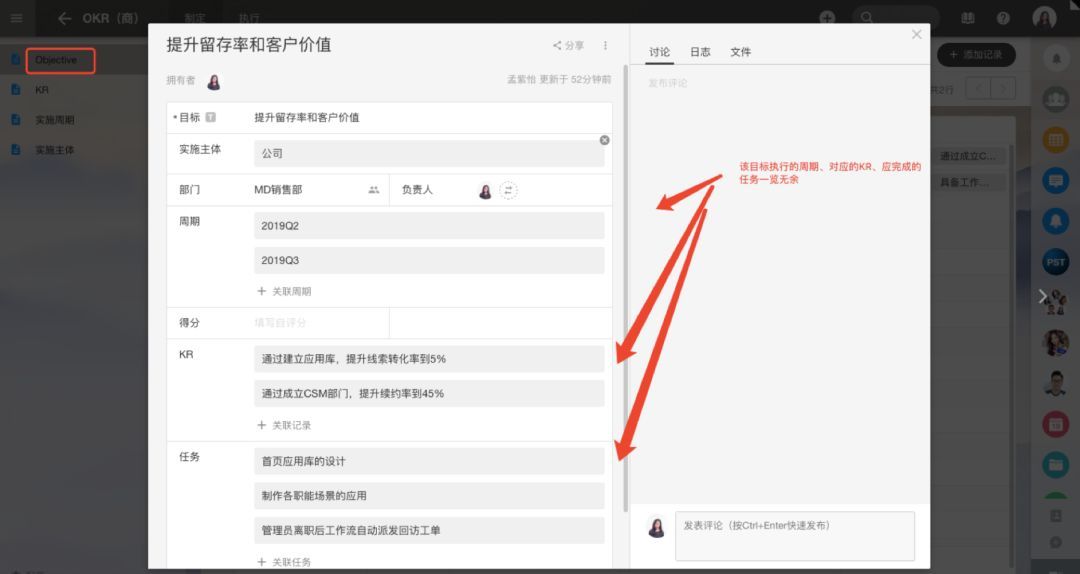Click the commenter avatar beside the comment box
Viewport: 1080px width, 574px height.
point(656,528)
